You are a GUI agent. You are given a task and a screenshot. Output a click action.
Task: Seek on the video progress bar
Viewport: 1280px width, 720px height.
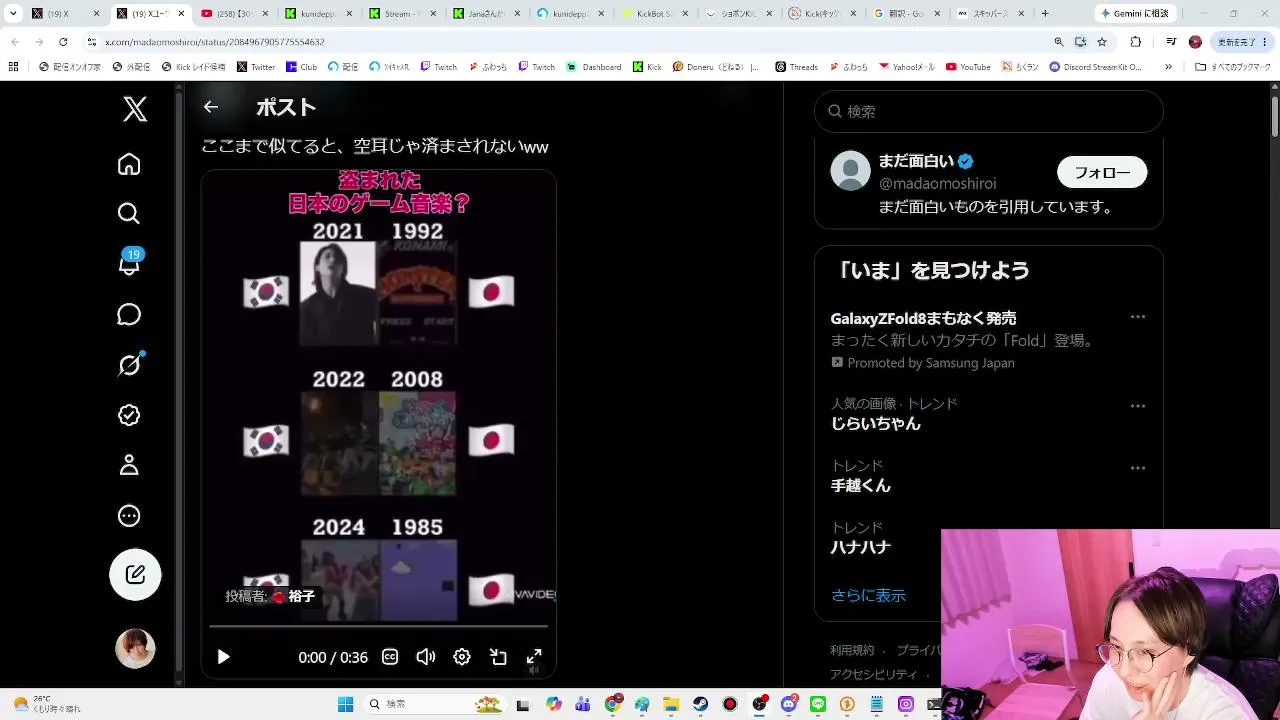pyautogui.click(x=378, y=627)
